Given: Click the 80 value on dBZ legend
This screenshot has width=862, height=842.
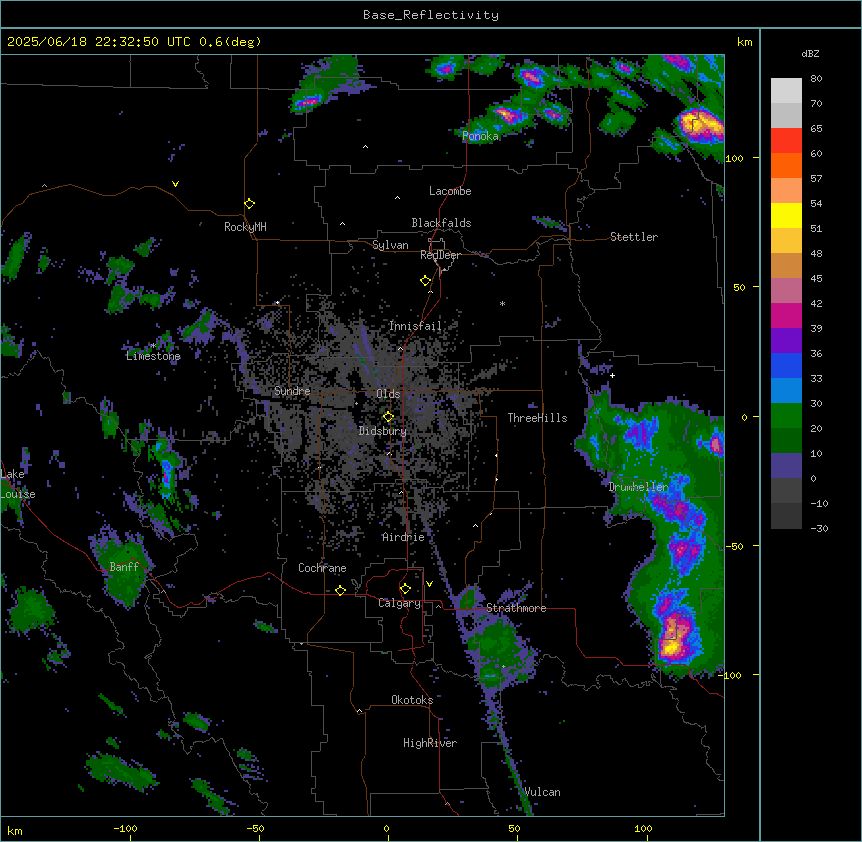Looking at the screenshot, I should (x=816, y=79).
